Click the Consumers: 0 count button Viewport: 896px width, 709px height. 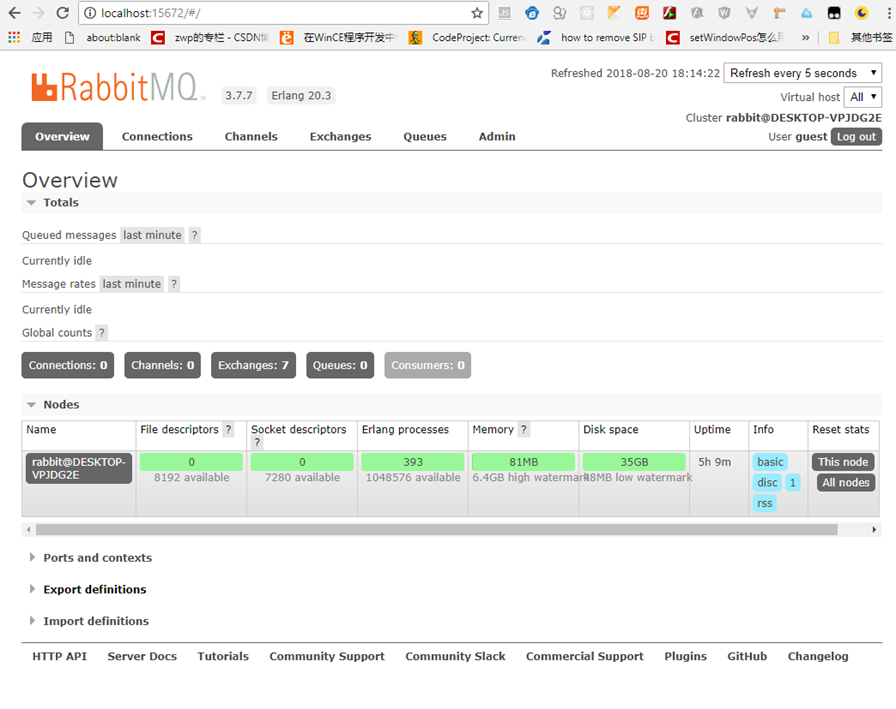pyautogui.click(x=427, y=366)
